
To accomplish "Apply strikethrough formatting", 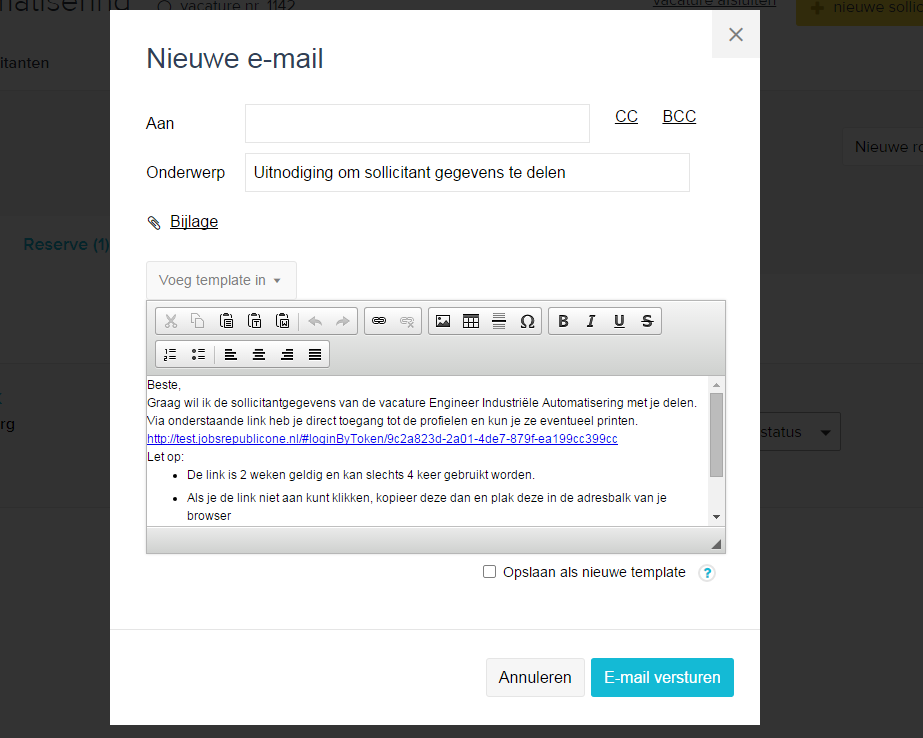I will pyautogui.click(x=647, y=321).
